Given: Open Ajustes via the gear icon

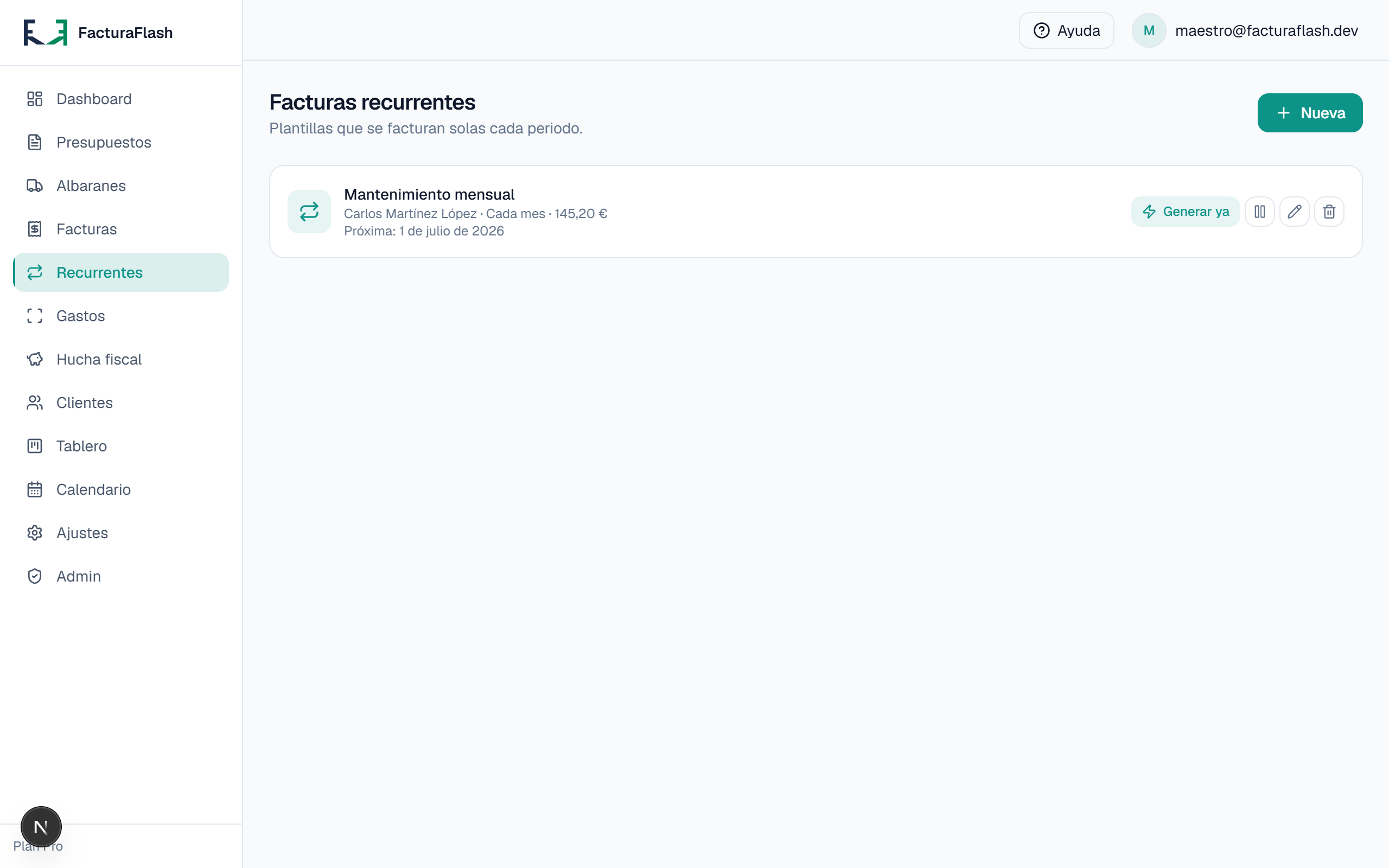Looking at the screenshot, I should pyautogui.click(x=34, y=533).
